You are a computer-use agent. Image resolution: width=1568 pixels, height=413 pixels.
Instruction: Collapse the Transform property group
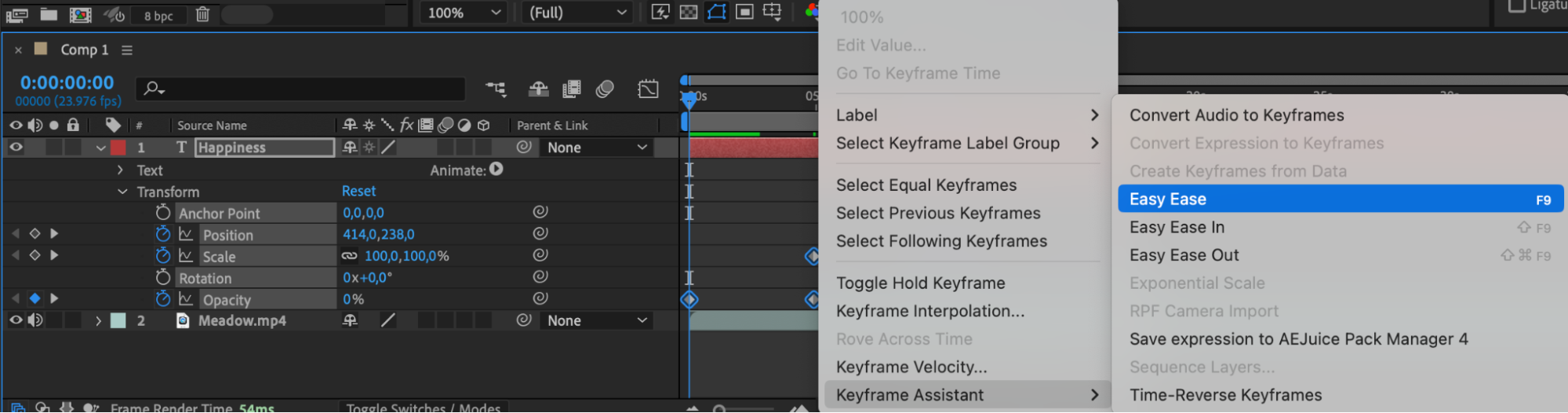[x=122, y=192]
